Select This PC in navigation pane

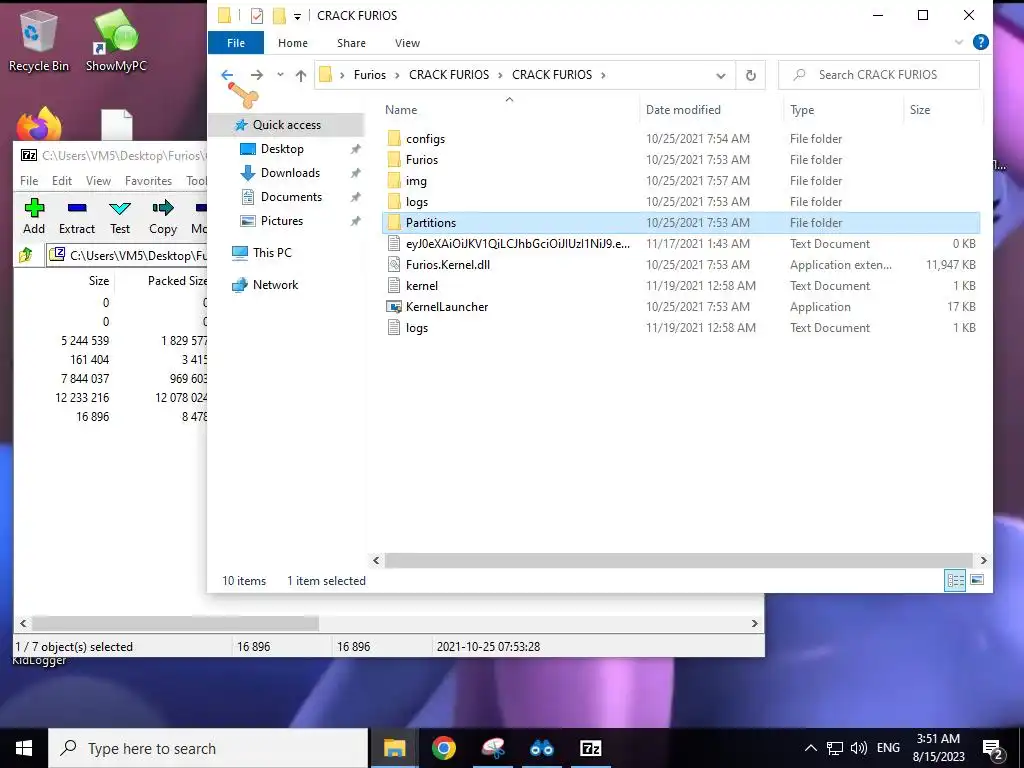272,253
